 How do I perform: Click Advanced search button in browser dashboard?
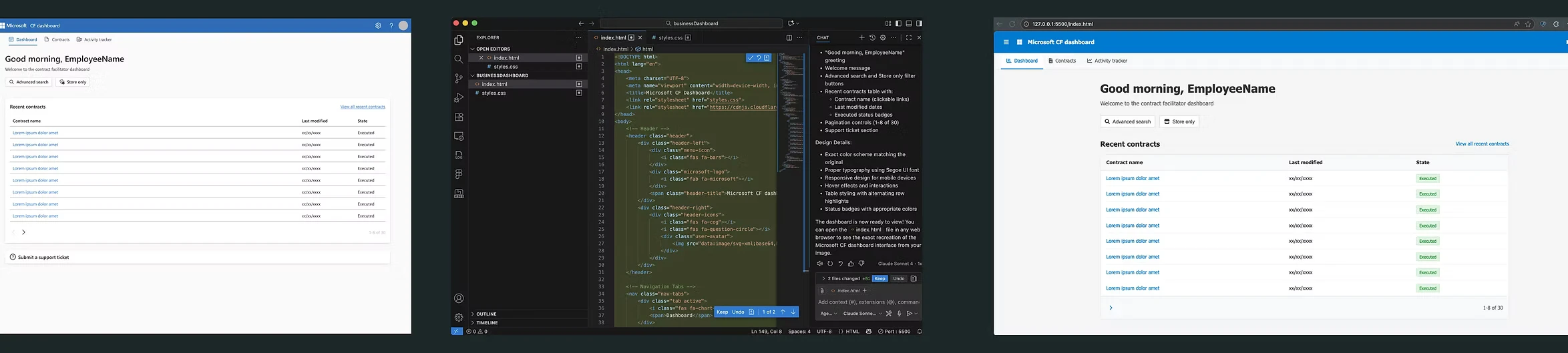point(1127,121)
